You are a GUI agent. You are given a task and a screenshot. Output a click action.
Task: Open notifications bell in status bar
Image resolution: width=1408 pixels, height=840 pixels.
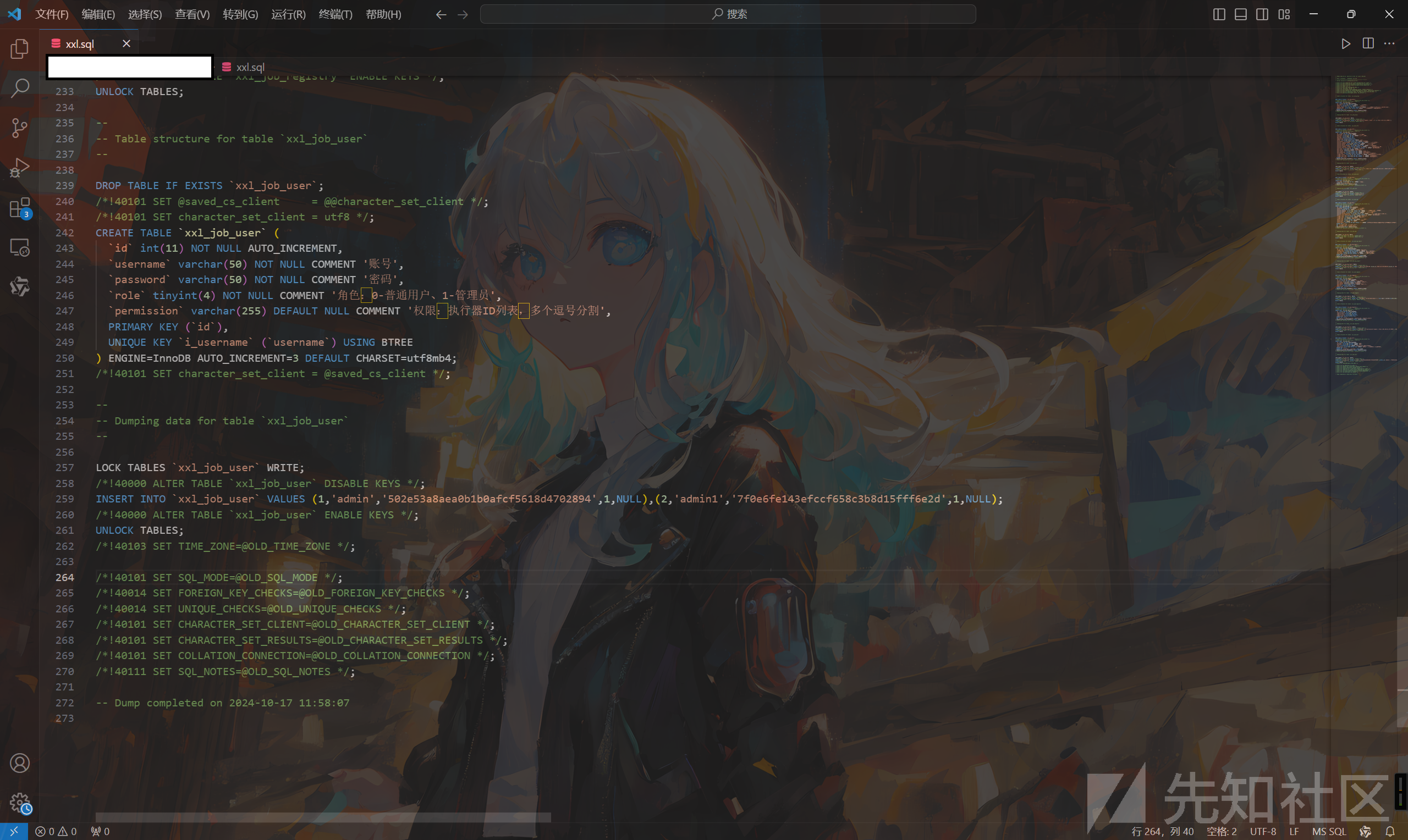(x=1390, y=832)
